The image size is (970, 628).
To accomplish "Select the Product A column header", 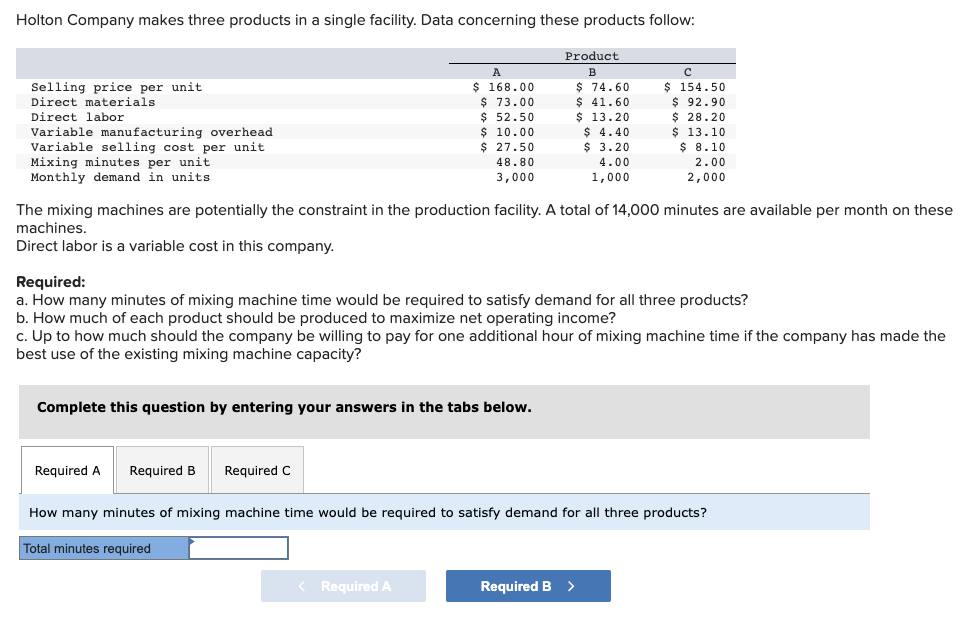I will [496, 72].
